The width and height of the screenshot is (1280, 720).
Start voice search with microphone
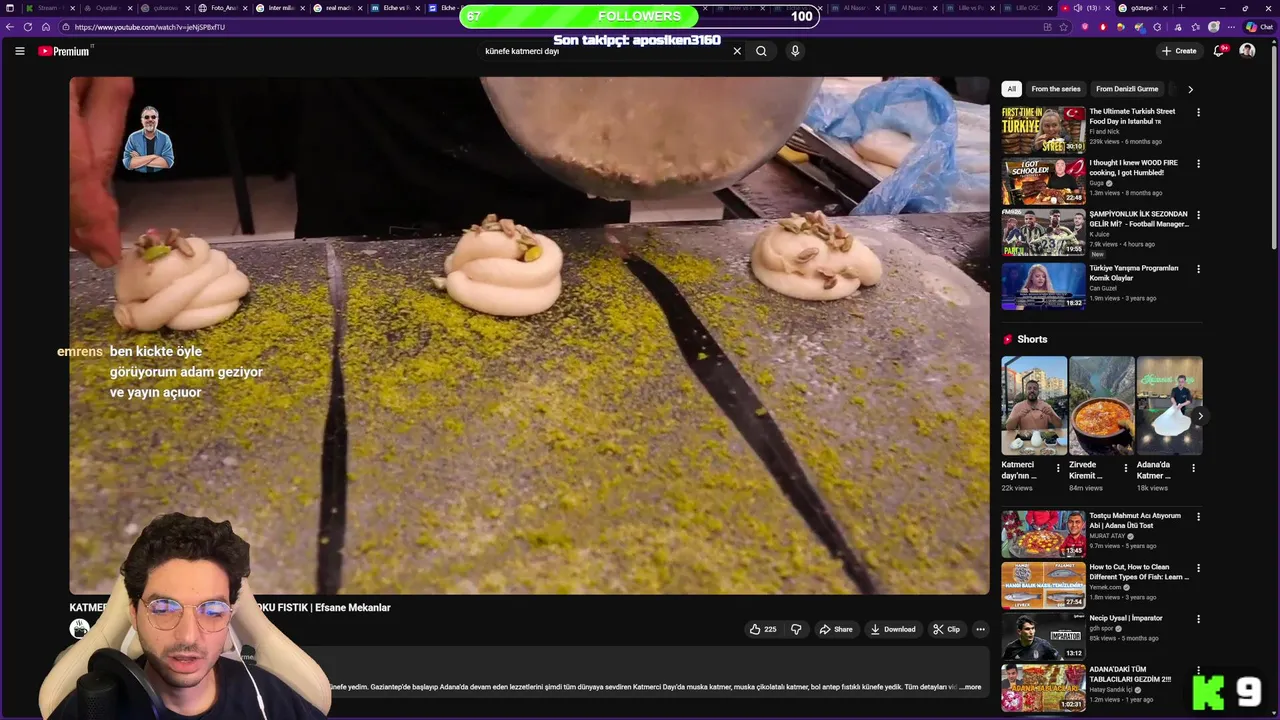pyautogui.click(x=795, y=51)
